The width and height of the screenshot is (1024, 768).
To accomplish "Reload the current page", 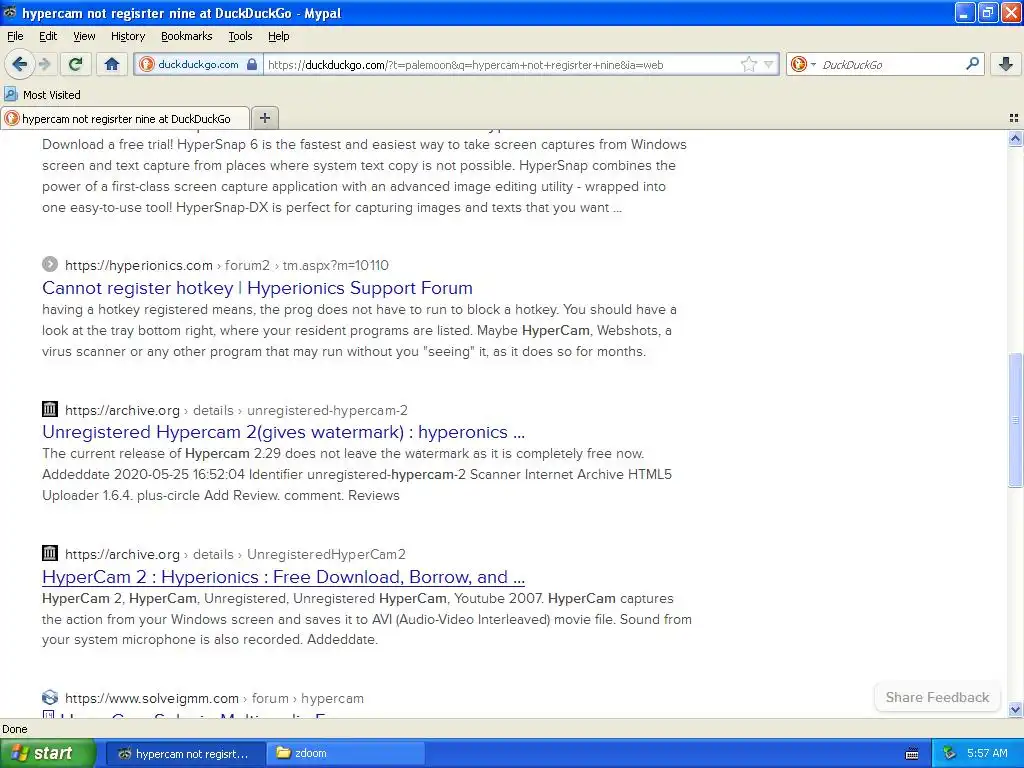I will click(75, 64).
